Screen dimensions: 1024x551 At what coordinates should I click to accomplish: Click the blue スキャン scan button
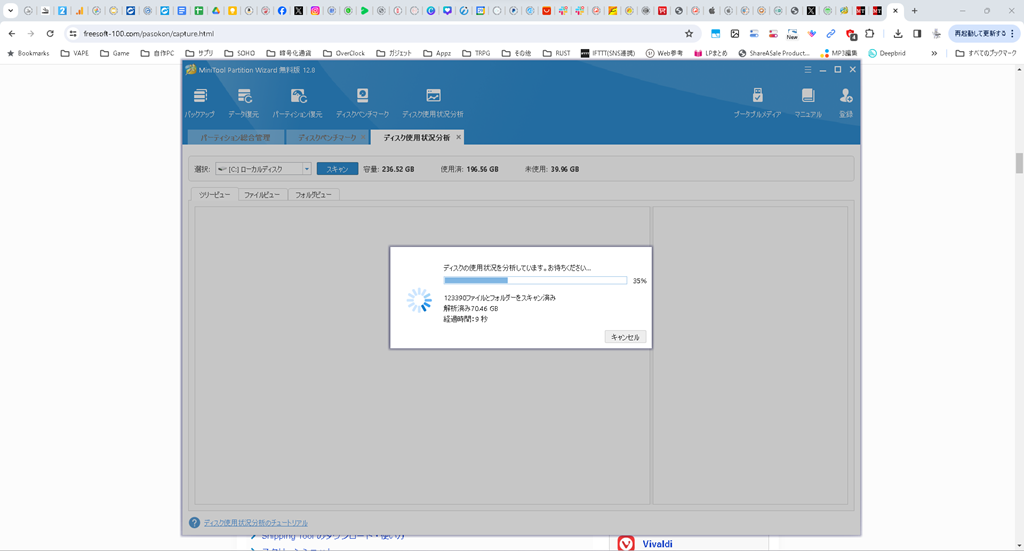pos(337,169)
